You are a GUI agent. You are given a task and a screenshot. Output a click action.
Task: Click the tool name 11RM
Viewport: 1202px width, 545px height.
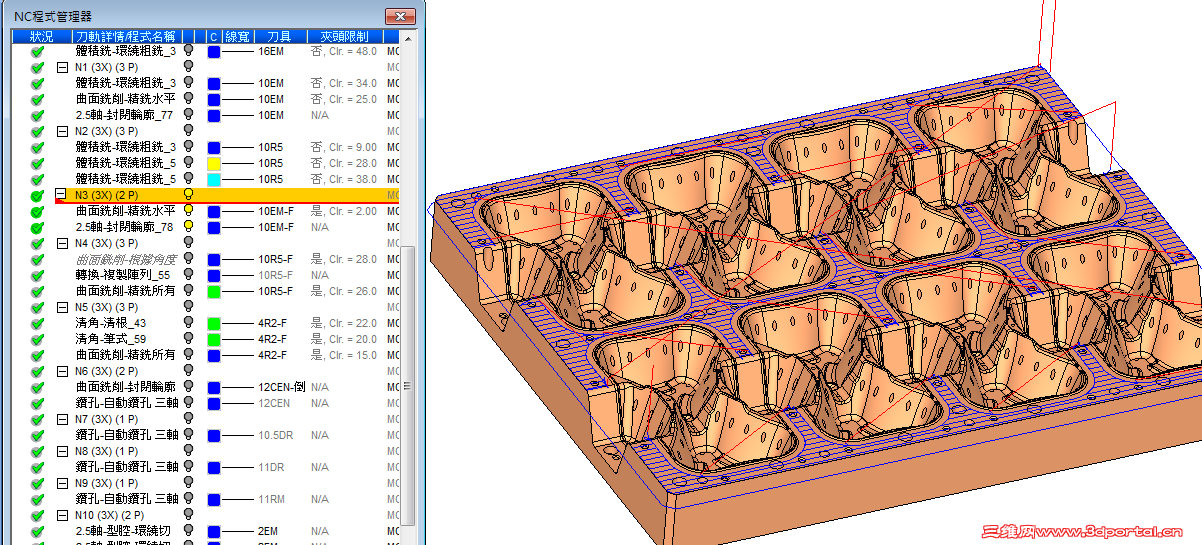(271, 499)
